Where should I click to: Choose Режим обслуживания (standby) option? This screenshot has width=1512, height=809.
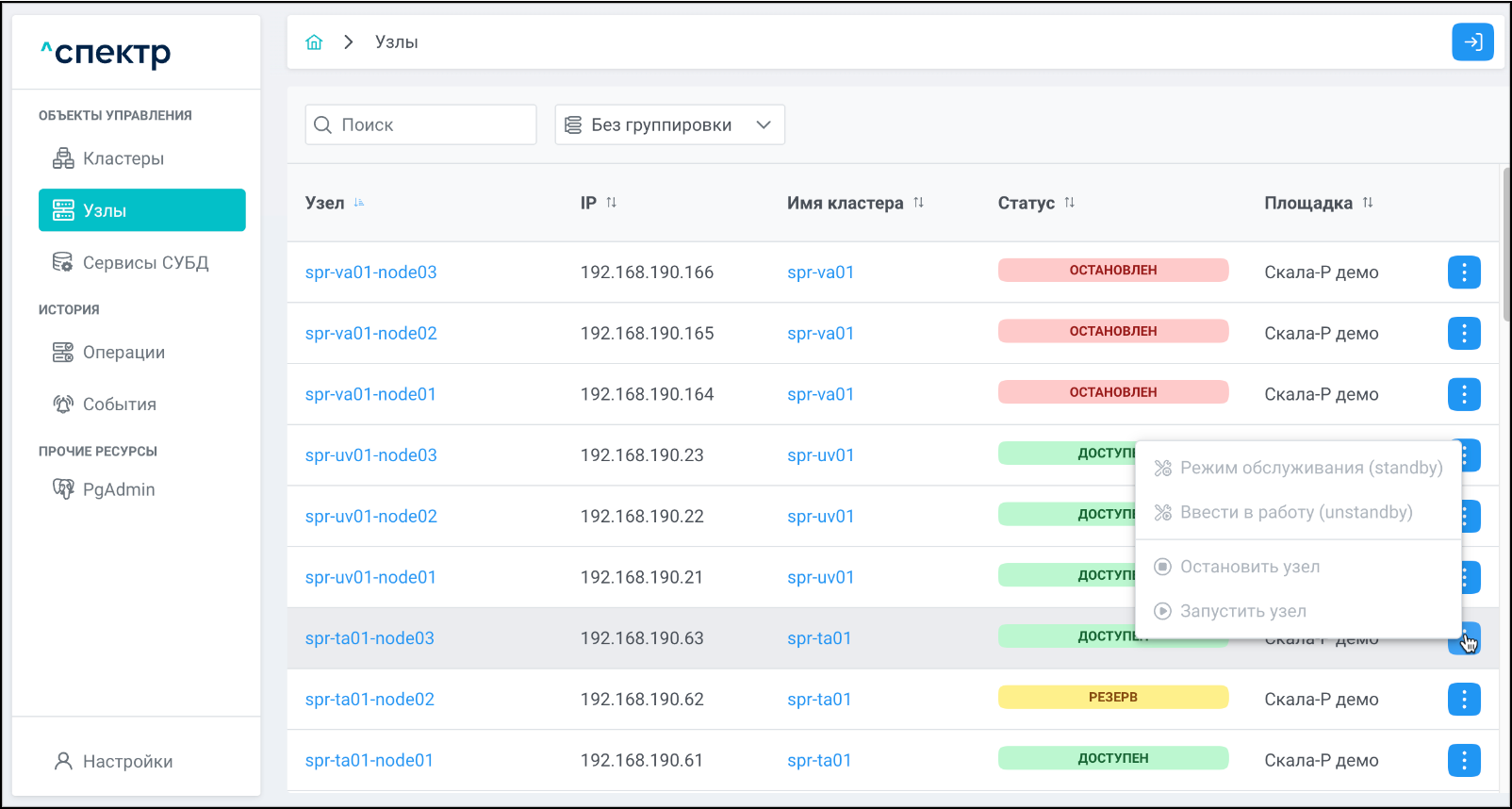point(1310,468)
